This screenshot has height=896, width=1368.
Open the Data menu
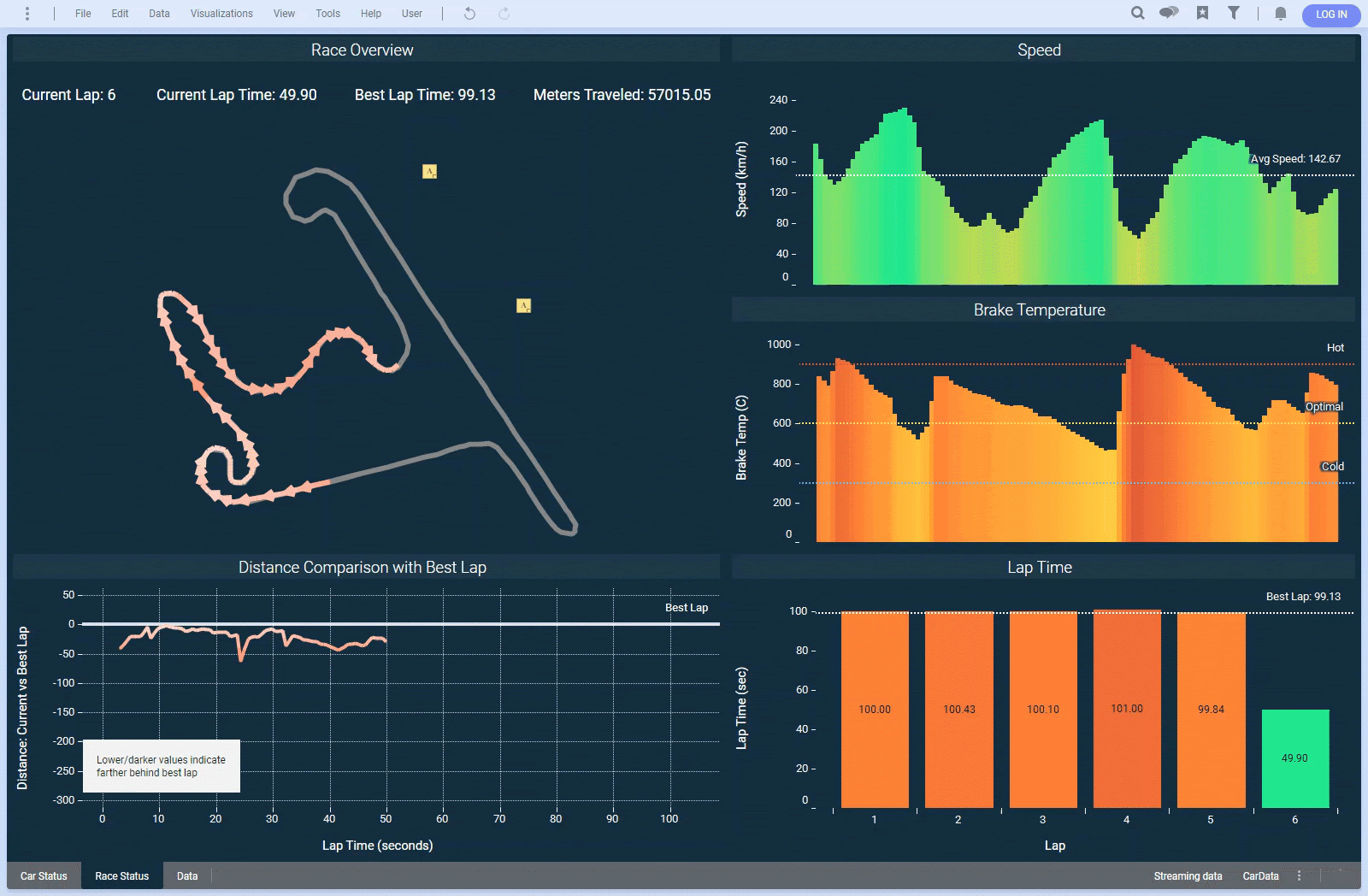click(x=159, y=14)
